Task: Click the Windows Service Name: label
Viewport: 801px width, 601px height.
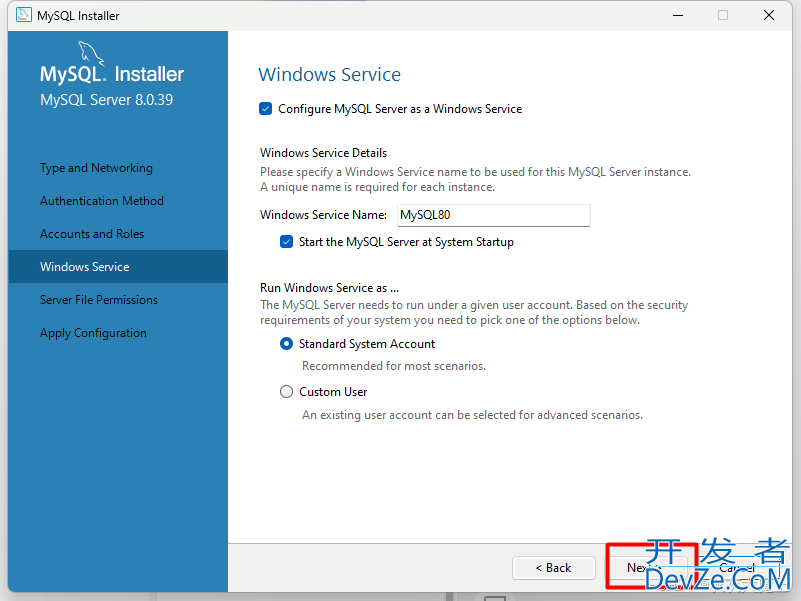Action: pos(323,215)
